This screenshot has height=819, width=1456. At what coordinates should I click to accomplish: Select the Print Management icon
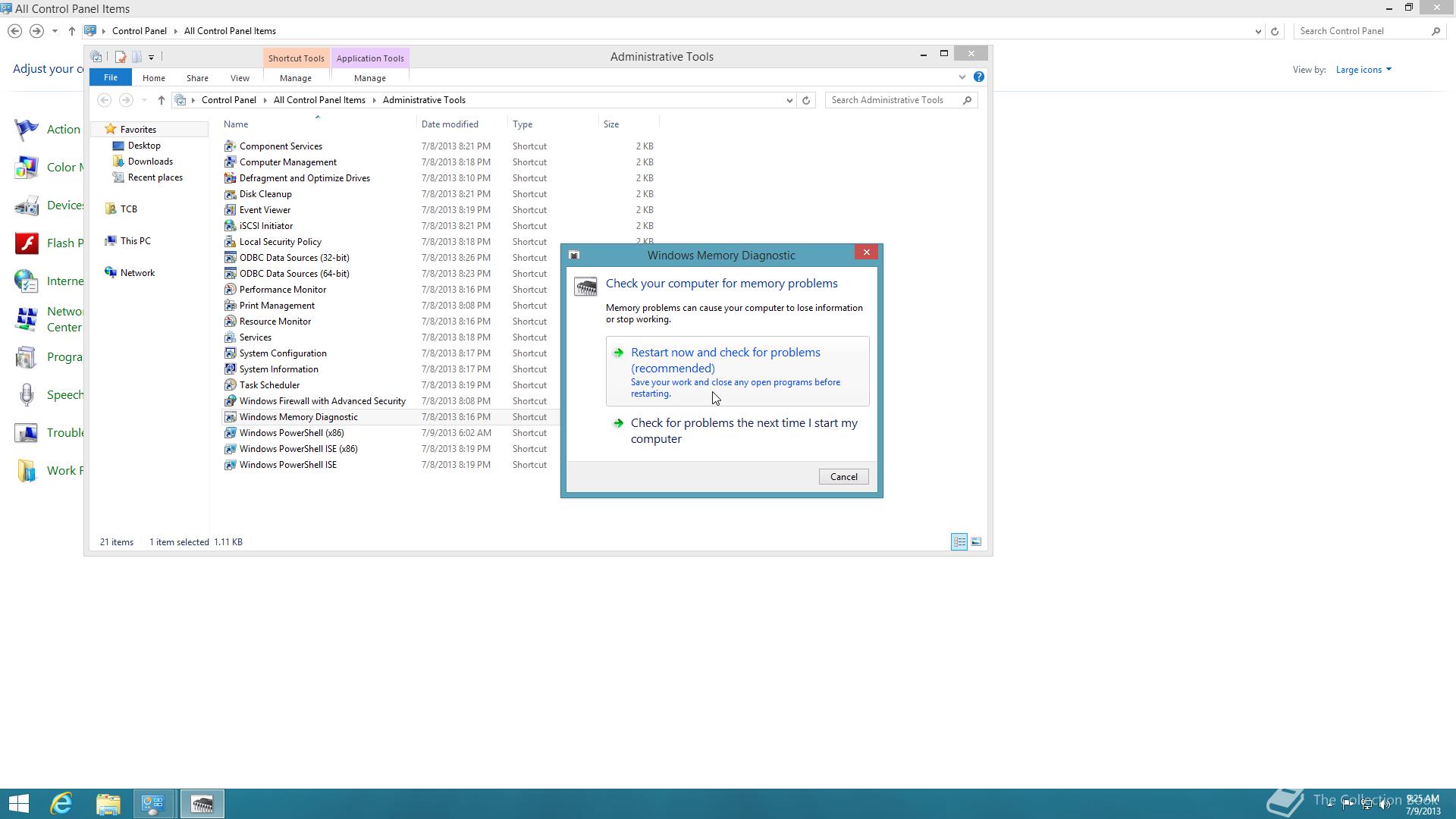(x=230, y=306)
